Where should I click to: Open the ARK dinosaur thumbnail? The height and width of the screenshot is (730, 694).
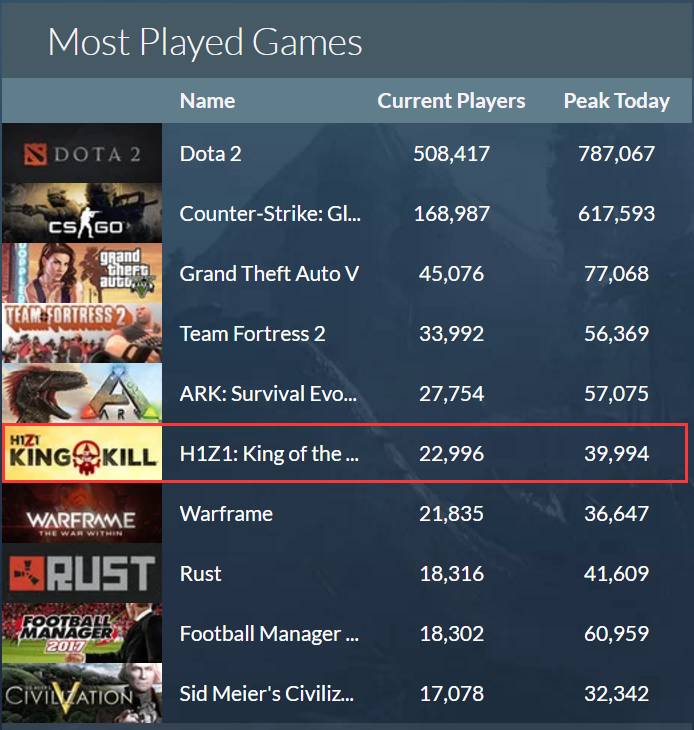click(81, 394)
